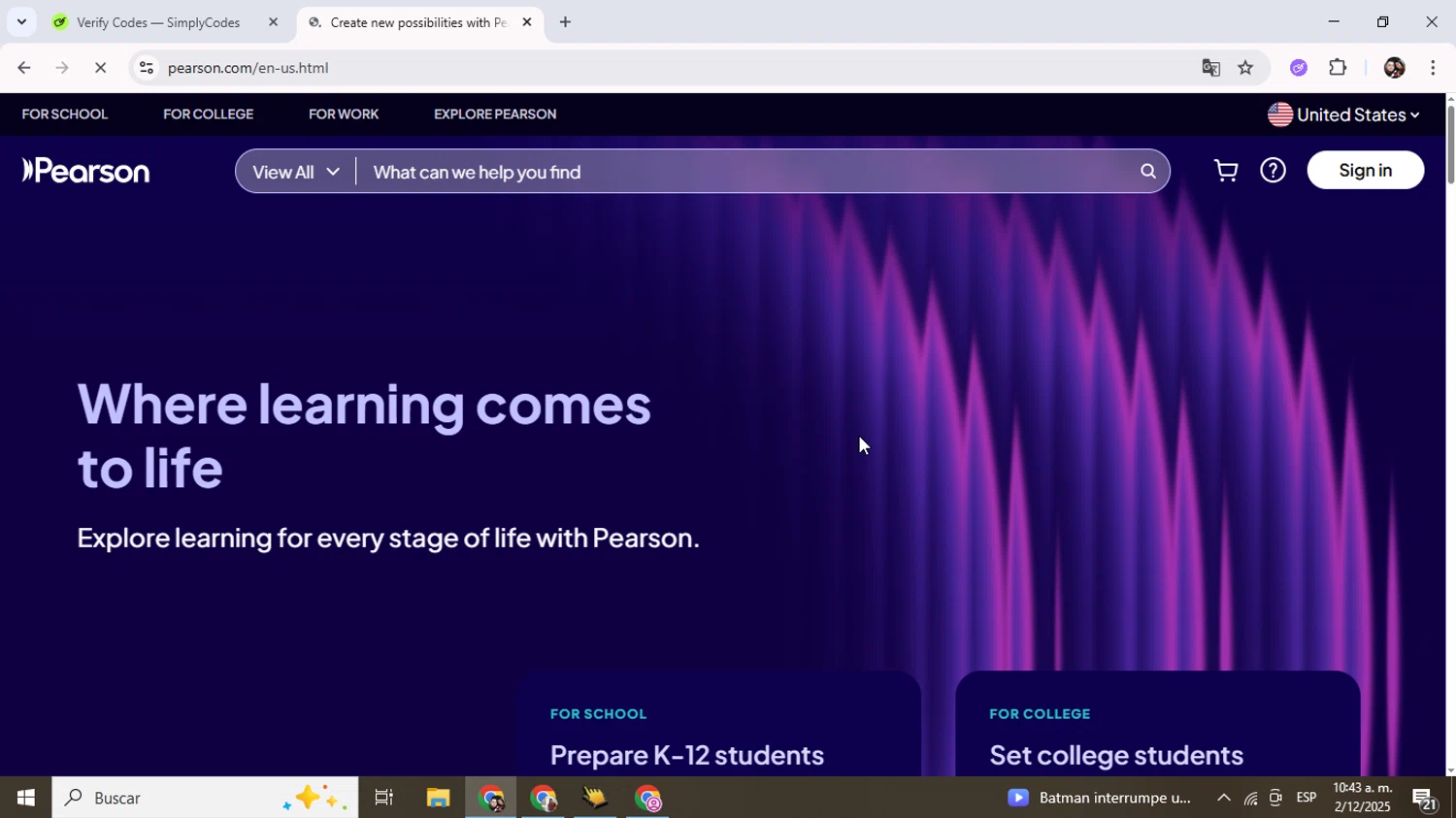Screen dimensions: 1456x818
Task: Click the browser forward arrow
Action: pos(62,68)
